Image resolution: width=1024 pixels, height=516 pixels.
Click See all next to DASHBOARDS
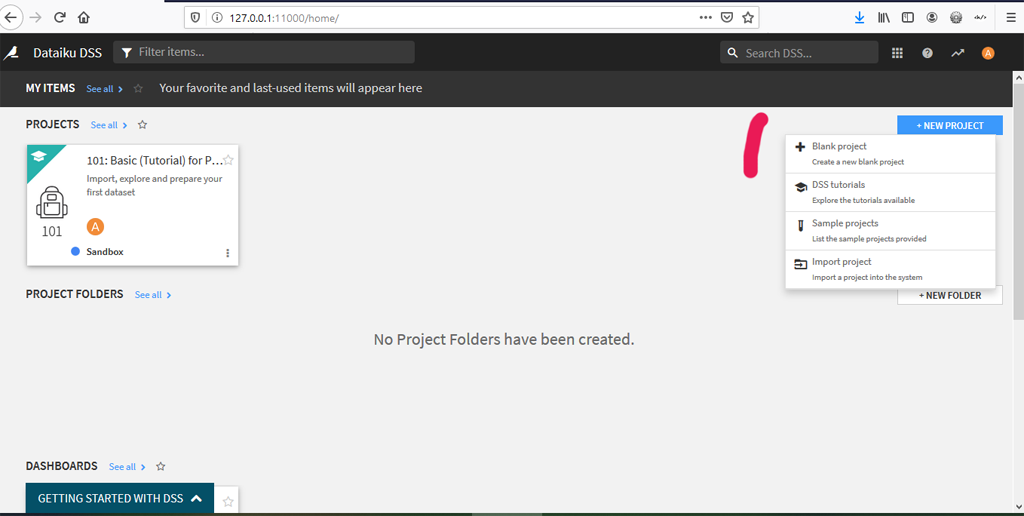point(127,466)
